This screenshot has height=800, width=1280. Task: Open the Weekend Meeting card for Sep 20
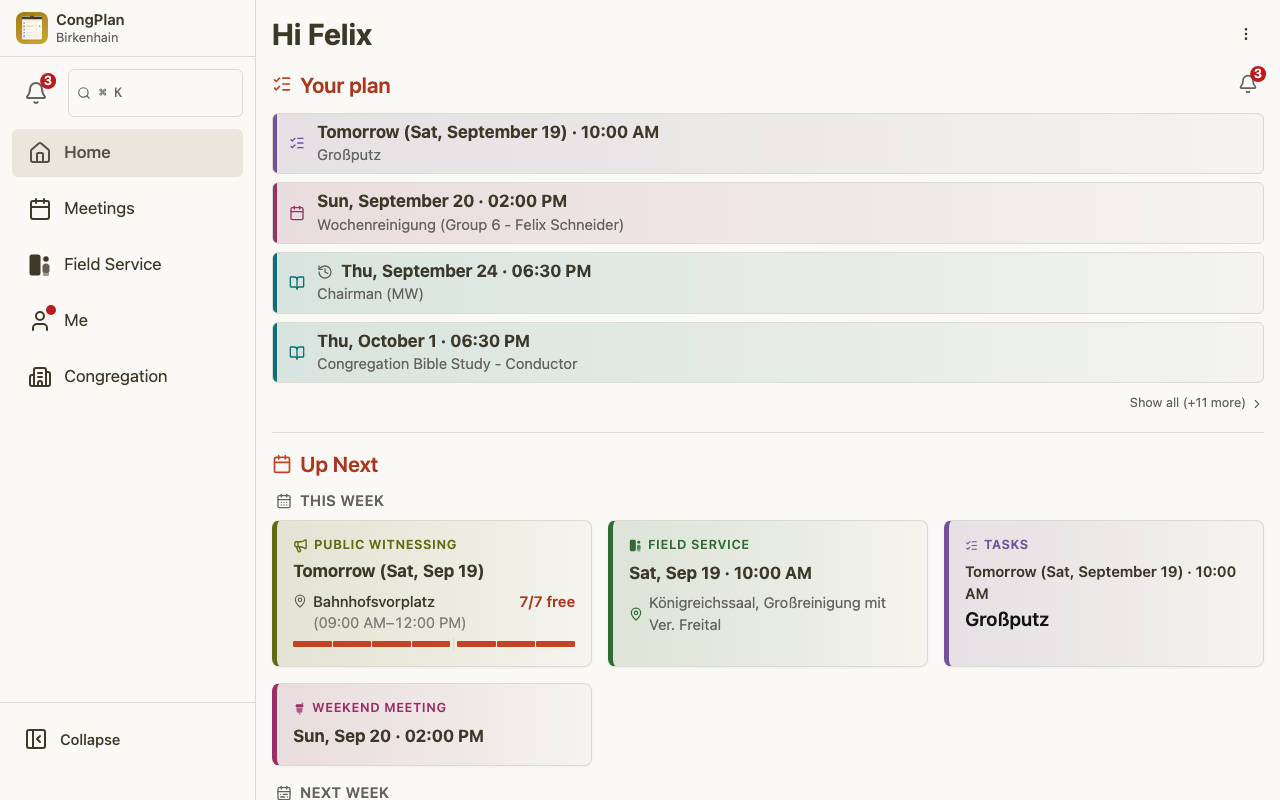pos(432,724)
